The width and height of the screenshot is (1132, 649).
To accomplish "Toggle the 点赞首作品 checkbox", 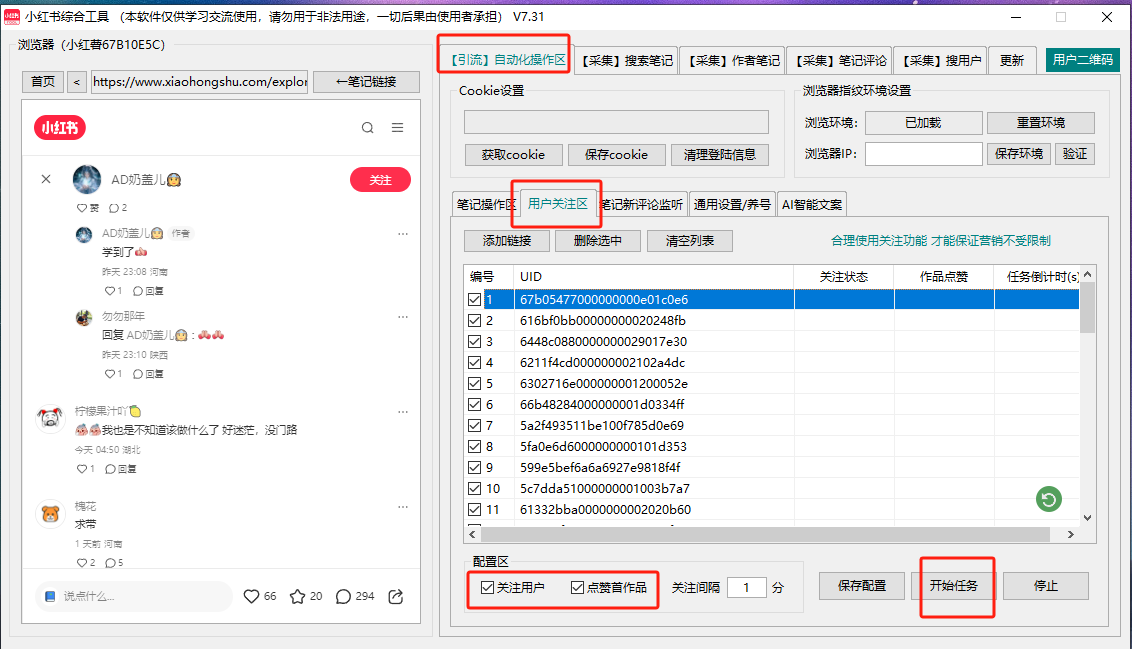I will coord(578,587).
